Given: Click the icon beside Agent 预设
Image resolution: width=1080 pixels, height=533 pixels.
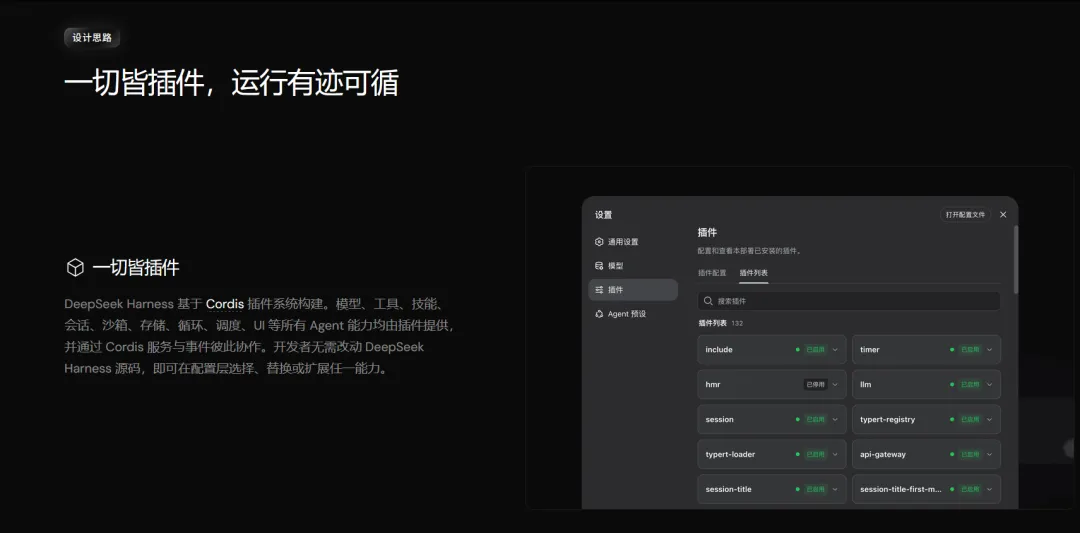Looking at the screenshot, I should point(599,314).
